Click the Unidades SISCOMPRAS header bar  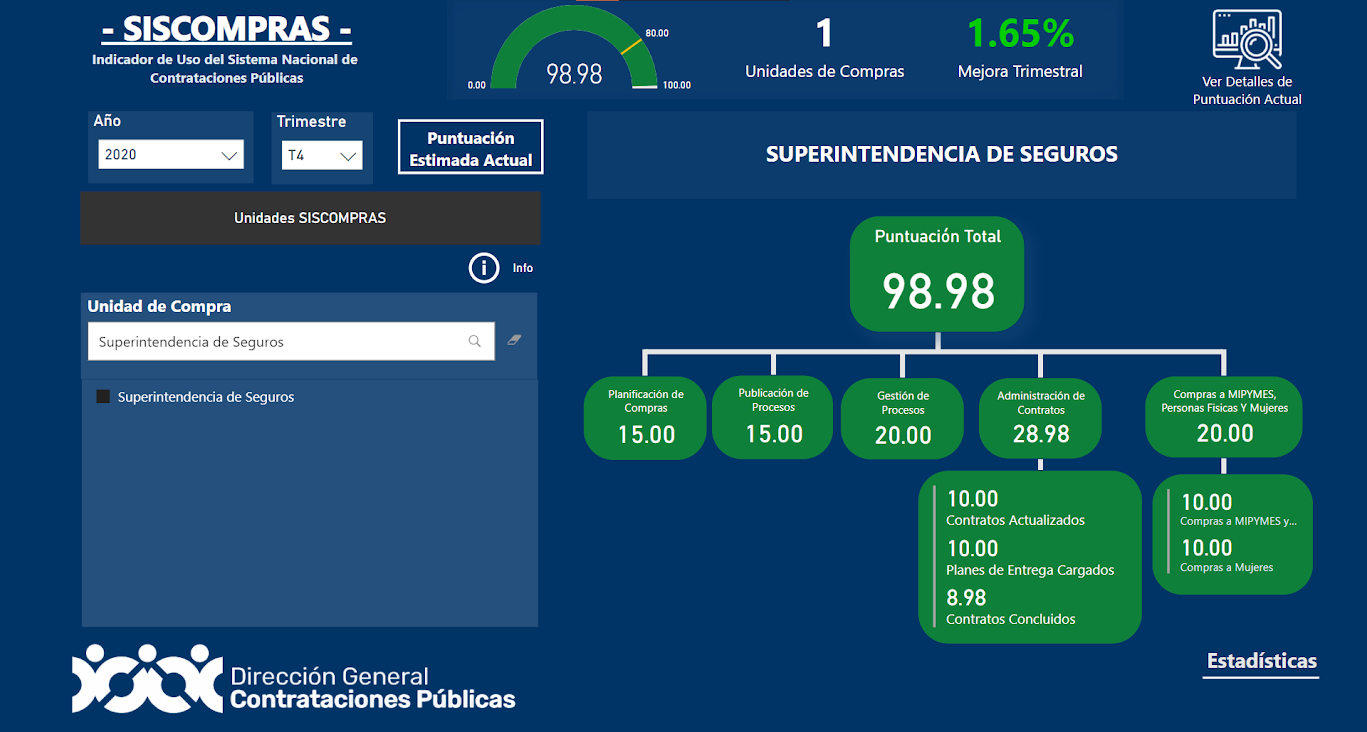pyautogui.click(x=310, y=218)
